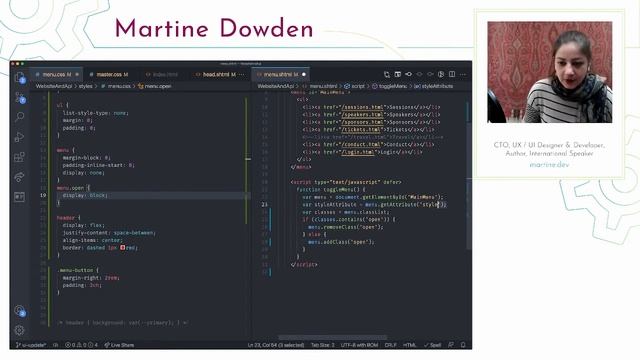This screenshot has height=360, width=640.
Task: Click the martine.dev link under speaker photo
Action: 549,165
